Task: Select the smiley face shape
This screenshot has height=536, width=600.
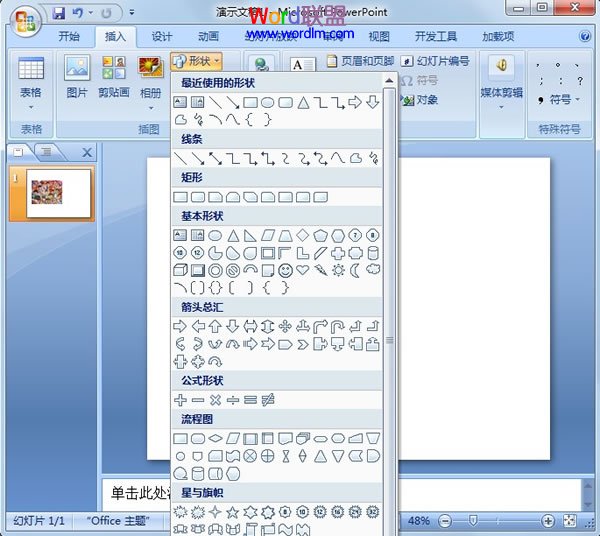Action: (285, 270)
